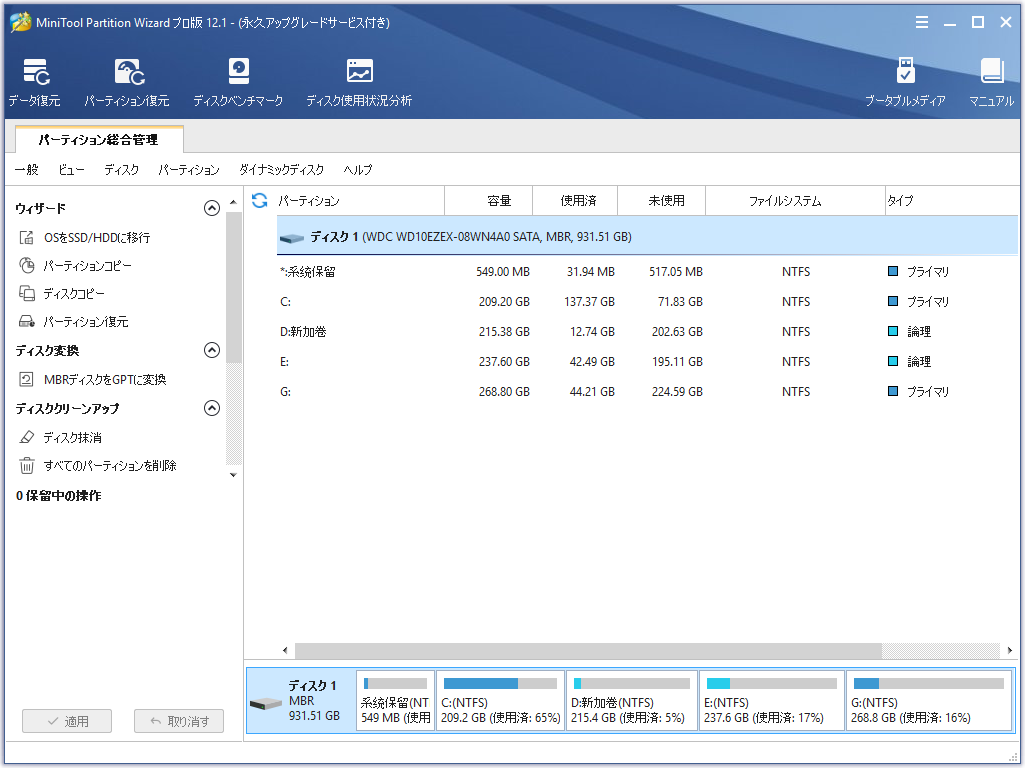Select the *:系统保留 partition row
The image size is (1025, 768).
[647, 271]
